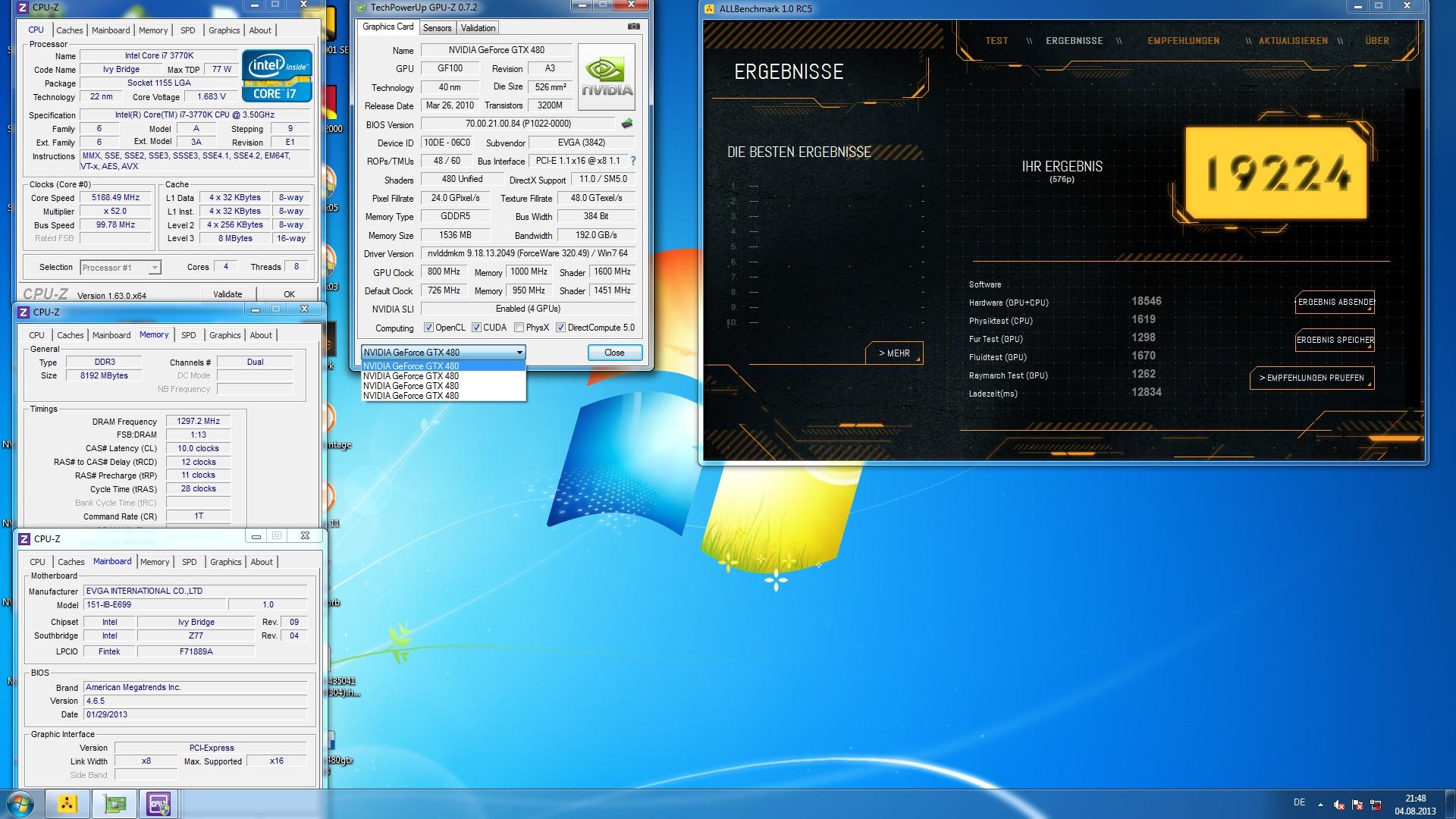Screen dimensions: 1456x819
Task: Click the GPU-Z graphics card taskbar icon
Action: click(115, 804)
